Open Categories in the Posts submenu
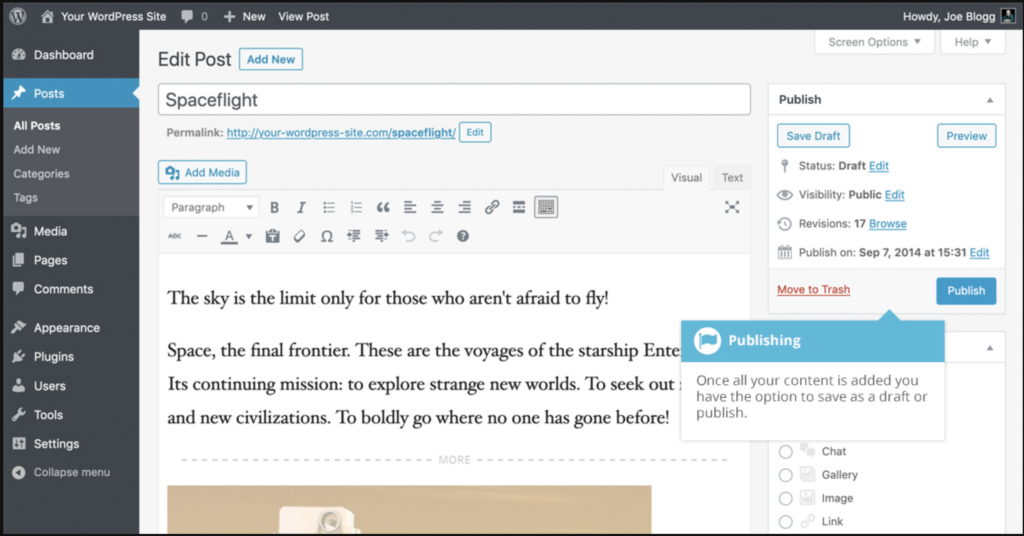 pyautogui.click(x=41, y=174)
